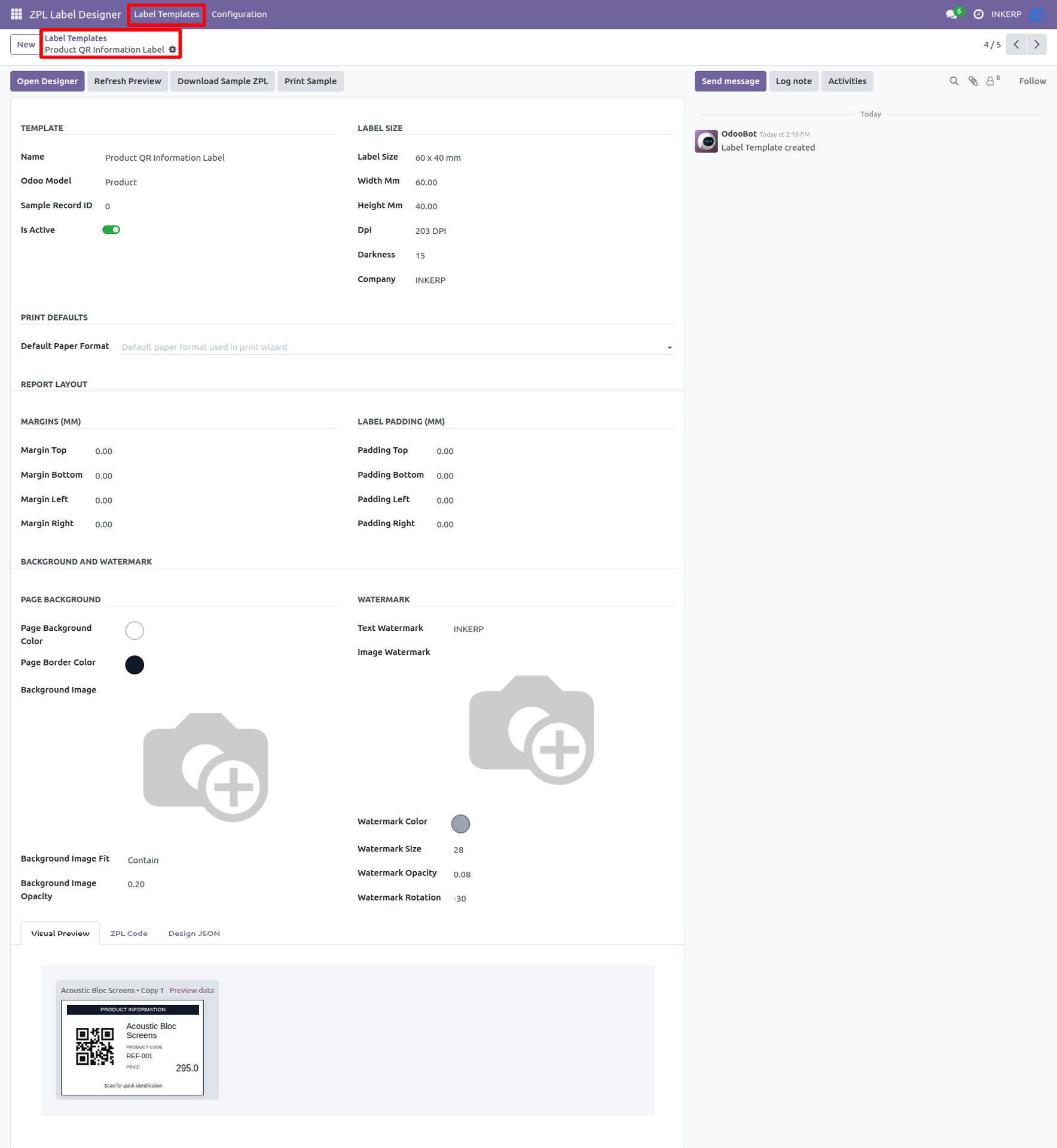The image size is (1057, 1148).
Task: Open the Configuration menu
Action: pyautogui.click(x=239, y=14)
